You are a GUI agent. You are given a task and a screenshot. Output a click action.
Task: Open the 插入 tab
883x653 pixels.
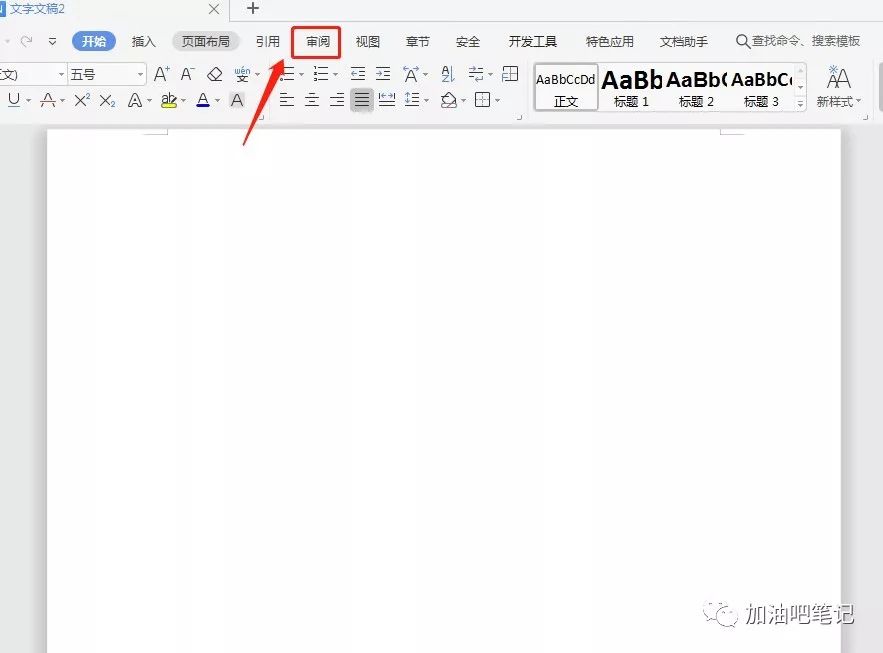click(143, 41)
